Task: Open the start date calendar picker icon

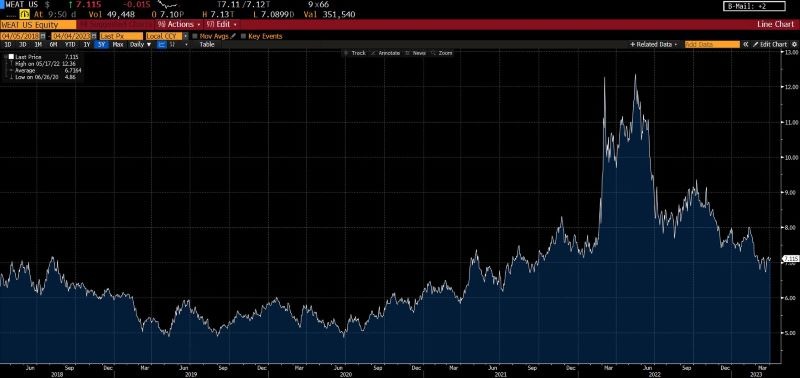Action: coord(43,36)
